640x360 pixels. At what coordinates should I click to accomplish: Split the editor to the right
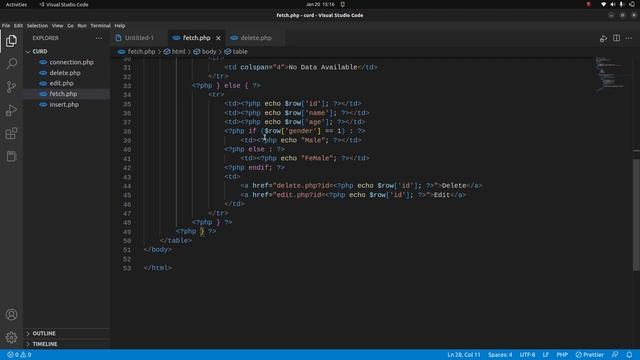click(x=616, y=38)
